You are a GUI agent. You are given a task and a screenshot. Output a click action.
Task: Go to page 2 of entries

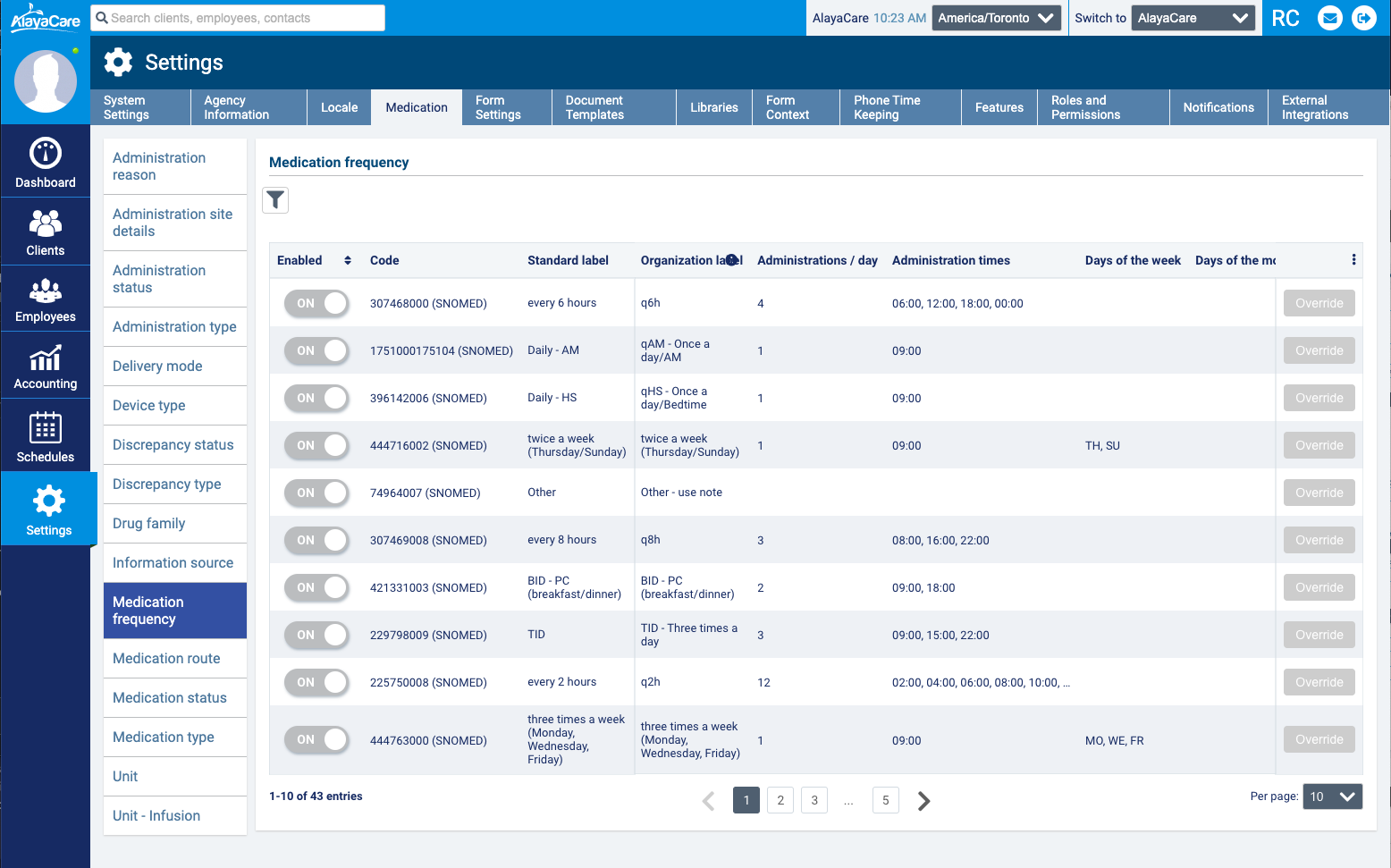[x=780, y=800]
